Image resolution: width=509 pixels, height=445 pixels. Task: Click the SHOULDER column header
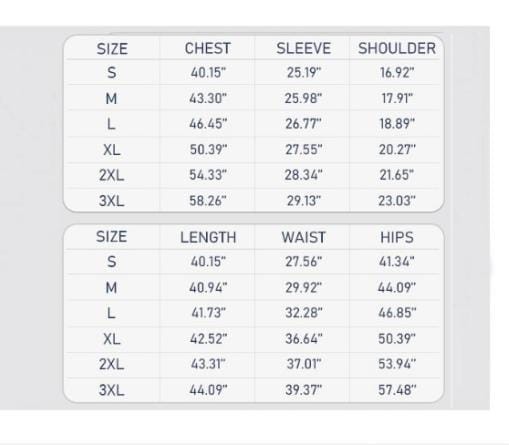coord(397,48)
